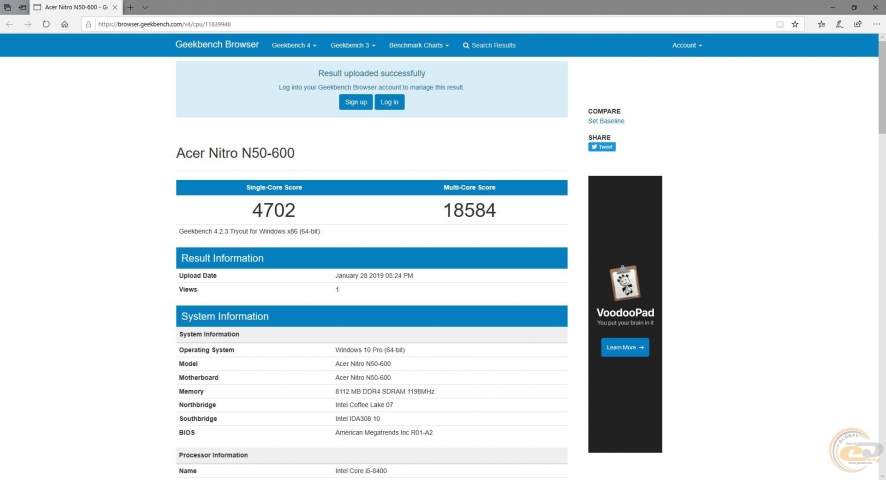Select Windows 10 Pro (64-bit) value
The image size is (886, 480).
tap(370, 350)
